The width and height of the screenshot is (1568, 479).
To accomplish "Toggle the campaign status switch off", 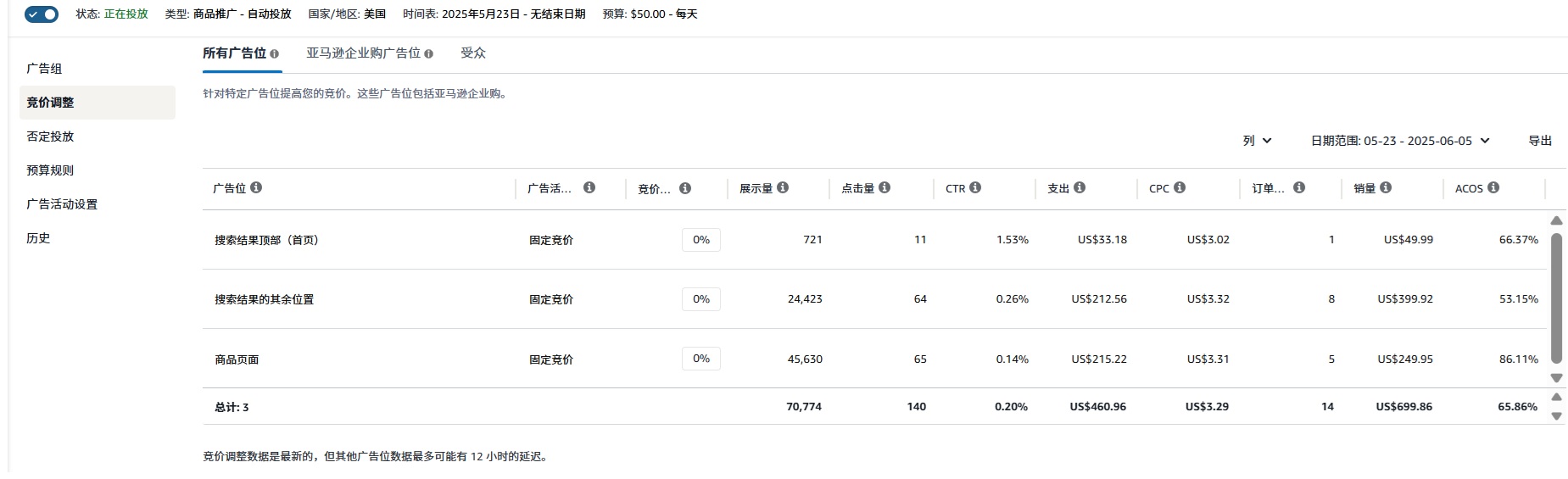I will [x=42, y=14].
